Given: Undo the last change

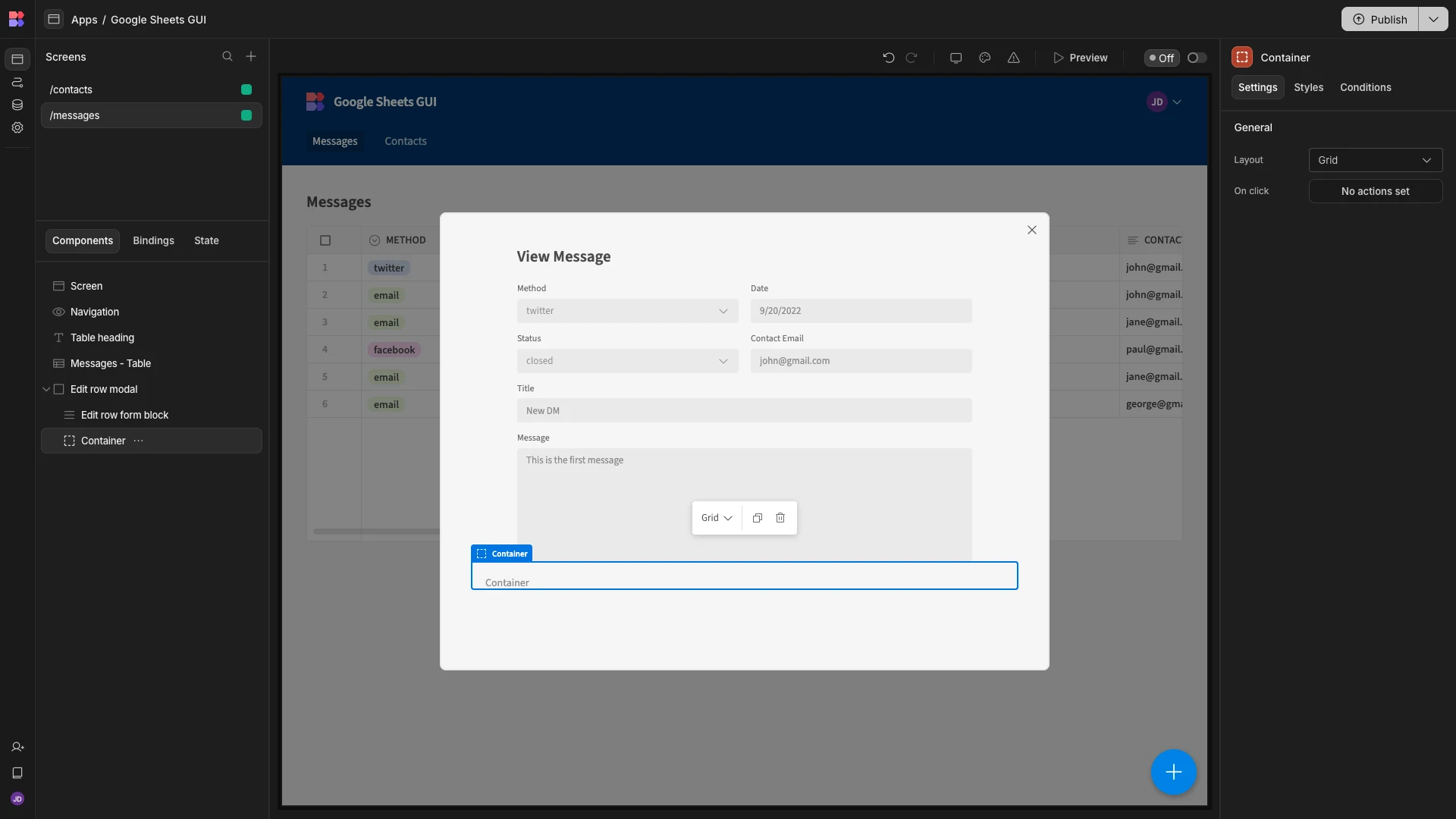Looking at the screenshot, I should point(889,58).
